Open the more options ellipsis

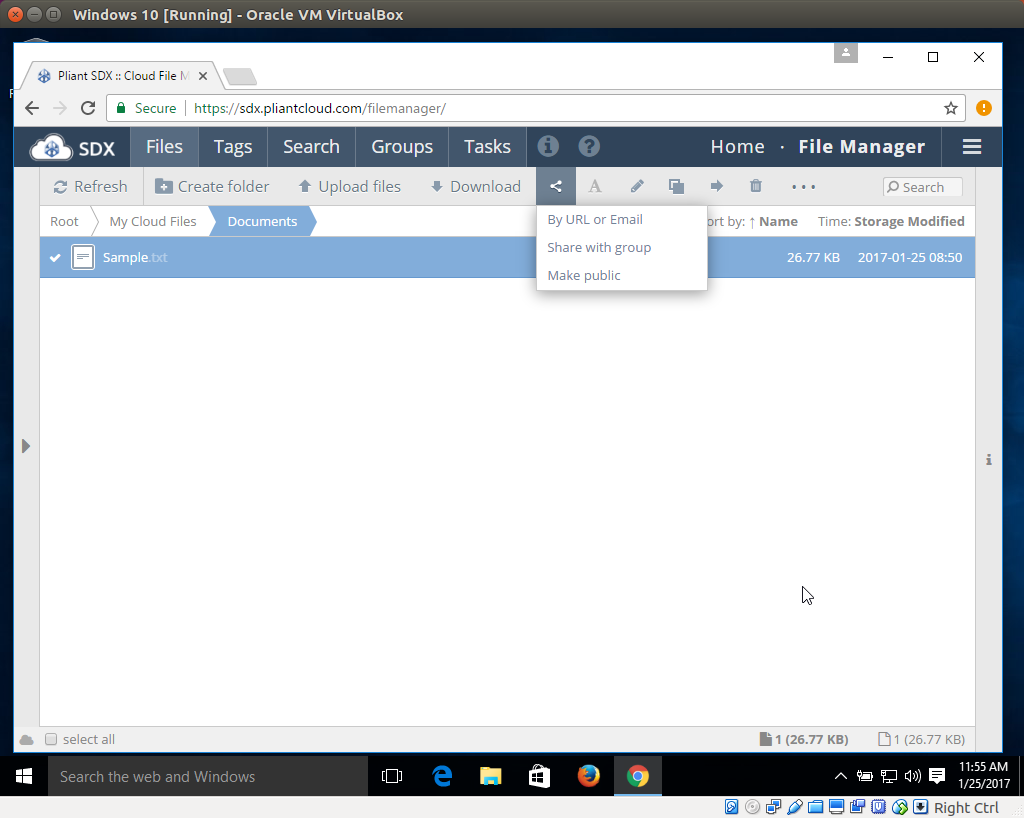tap(803, 187)
